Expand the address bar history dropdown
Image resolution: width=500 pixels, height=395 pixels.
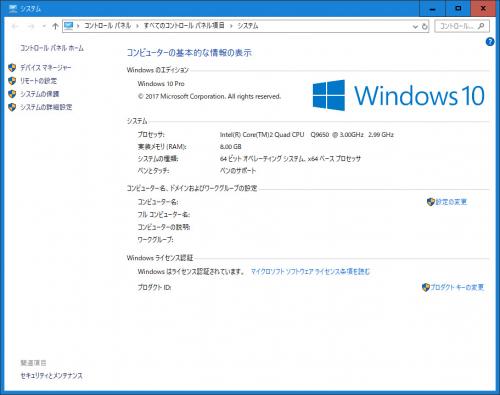pyautogui.click(x=415, y=26)
